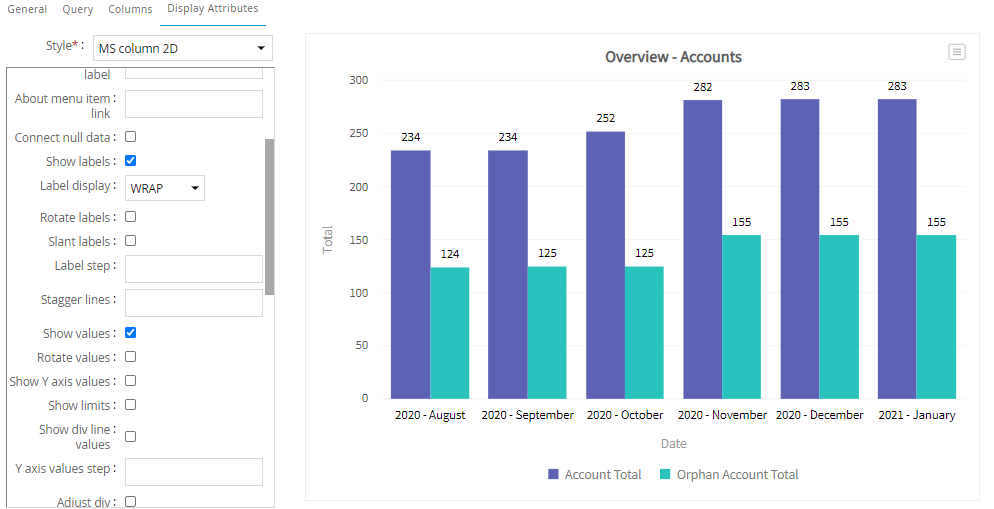
Task: Toggle Orphan Account Total legend label
Action: point(737,475)
